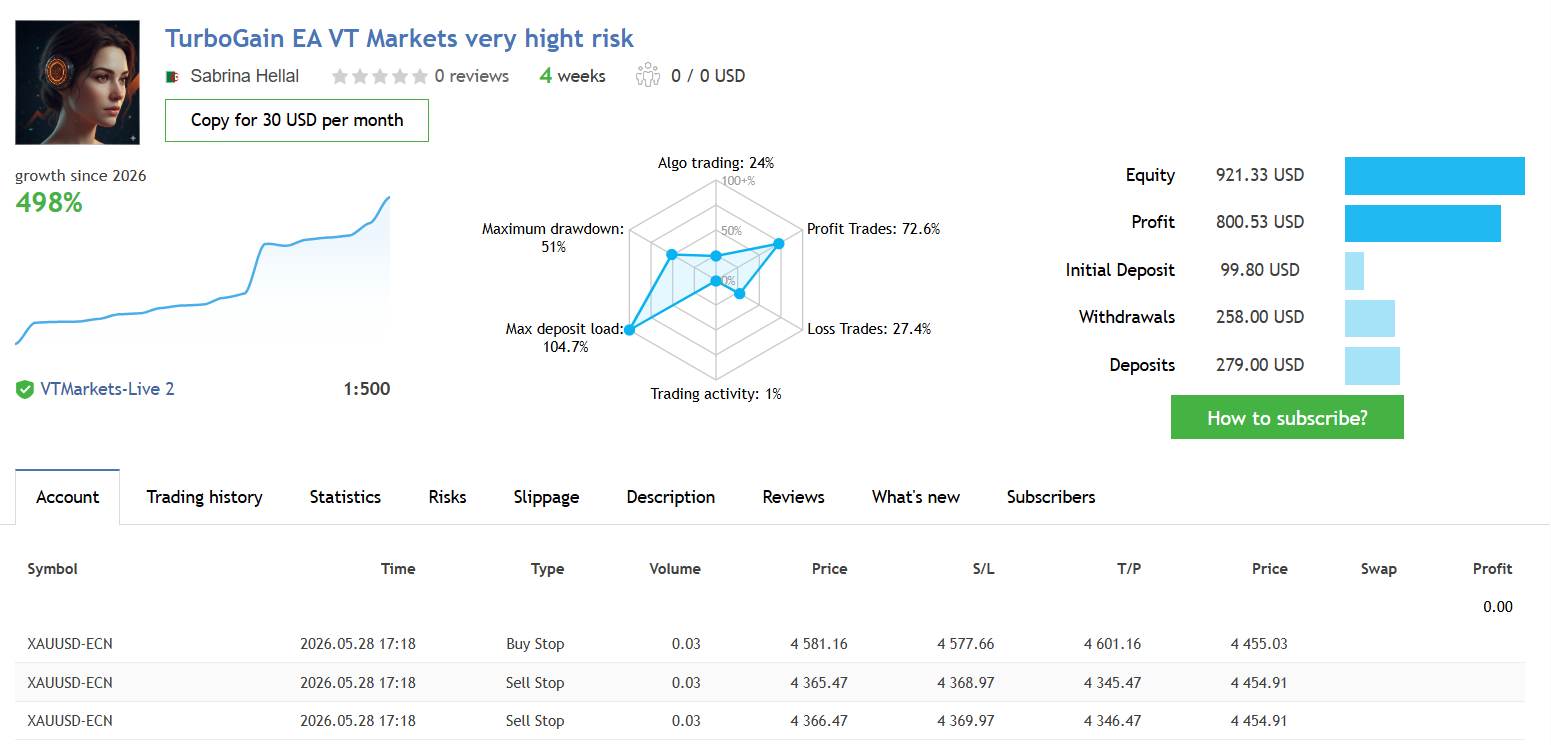Click the green verified shield icon by VTMarkets-Live 2
Viewport: 1551px width, 745px height.
(25, 390)
